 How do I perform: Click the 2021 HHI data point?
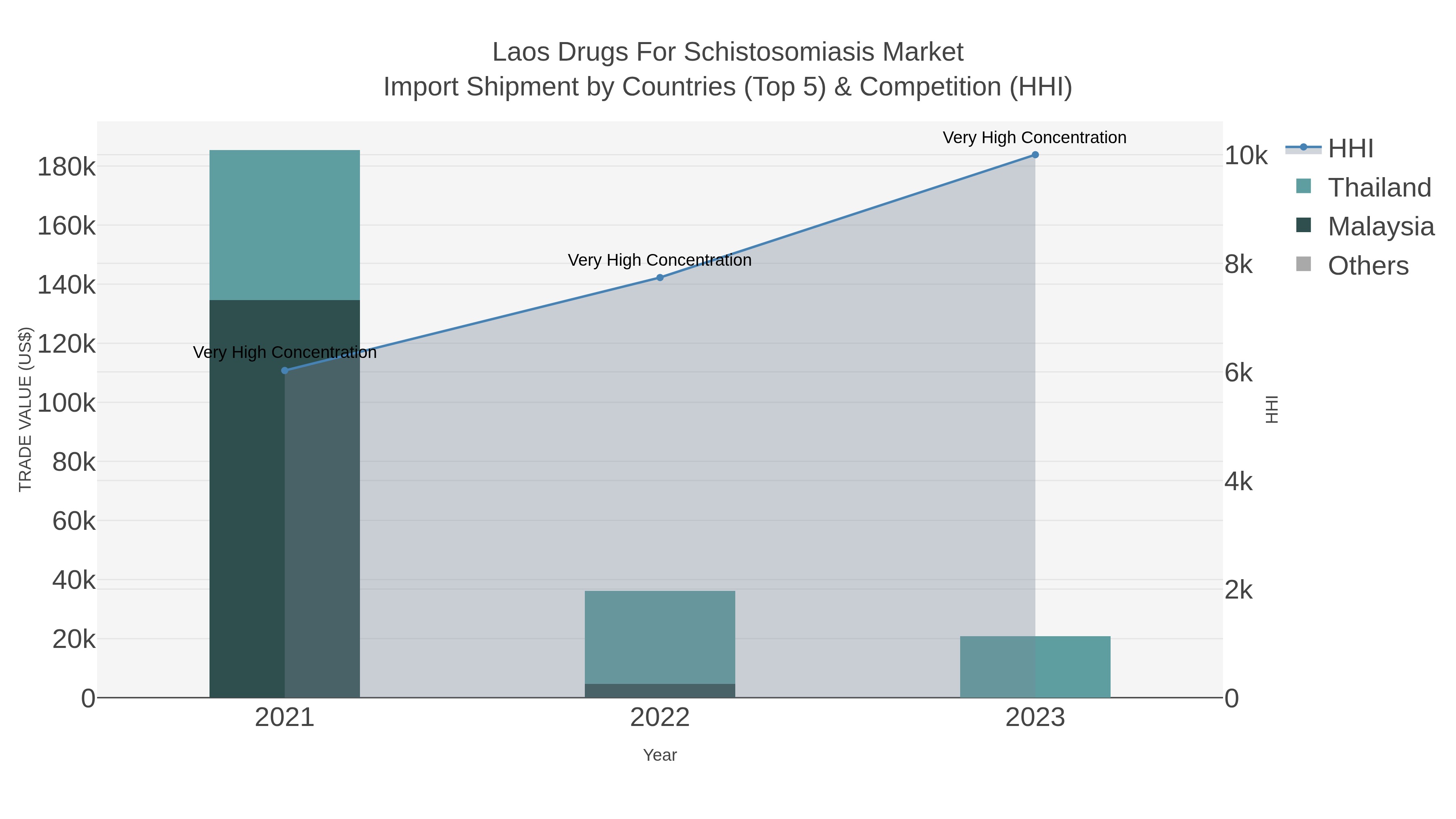pos(285,371)
